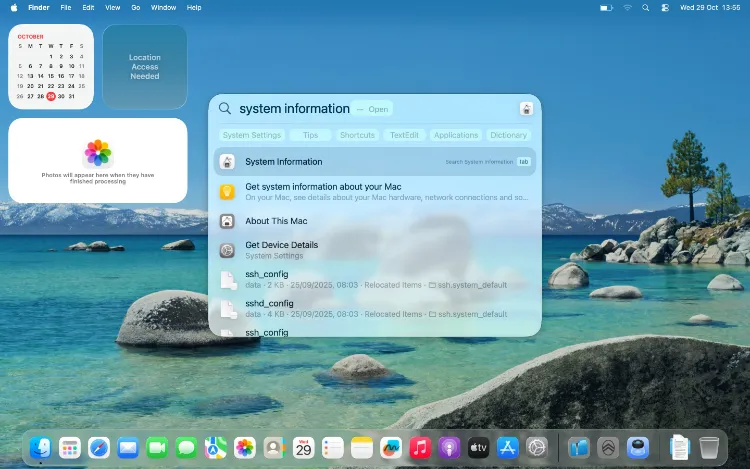
Task: Click the Wi-Fi status icon
Action: pyautogui.click(x=628, y=7)
